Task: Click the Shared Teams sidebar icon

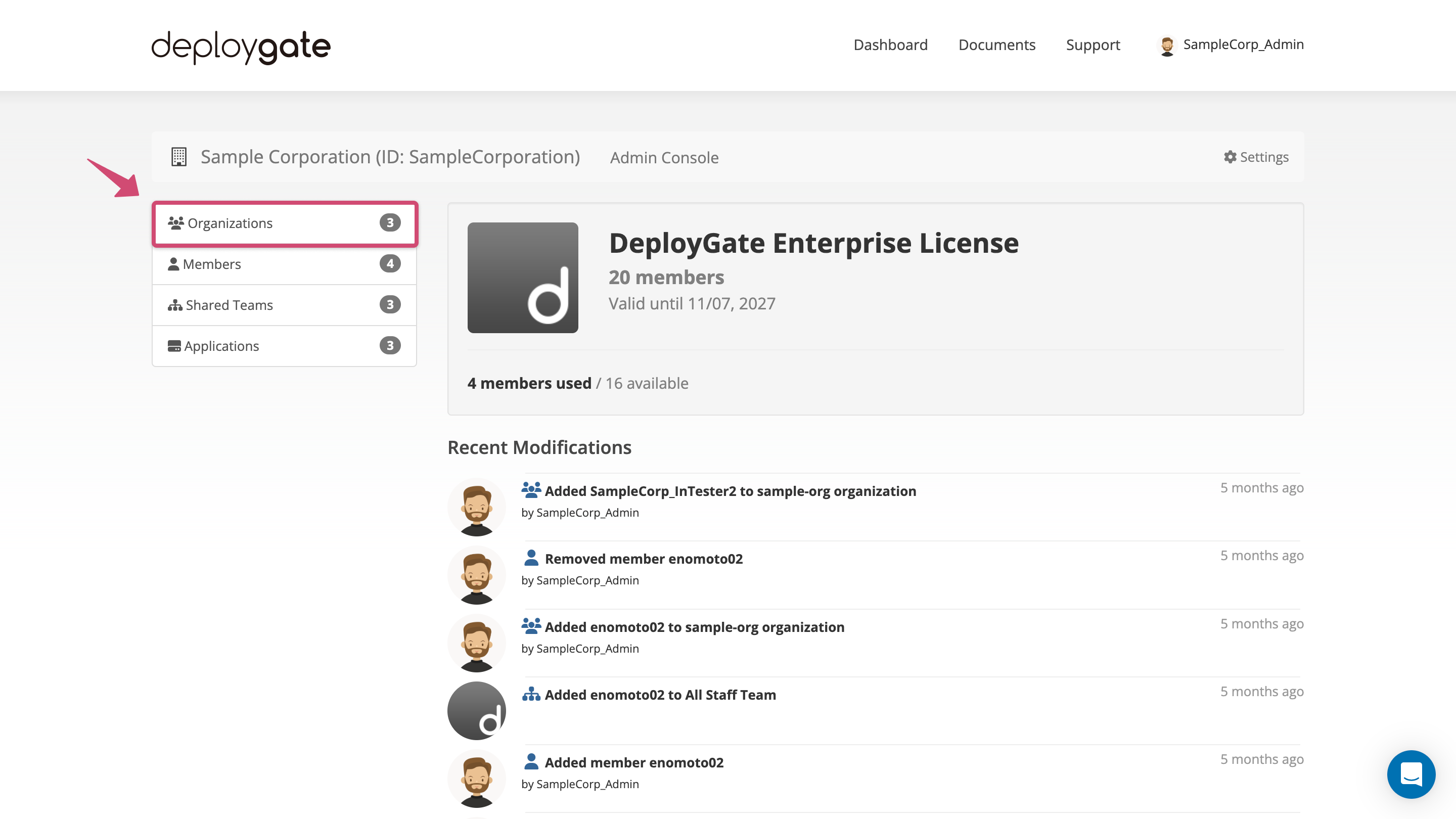Action: (176, 305)
